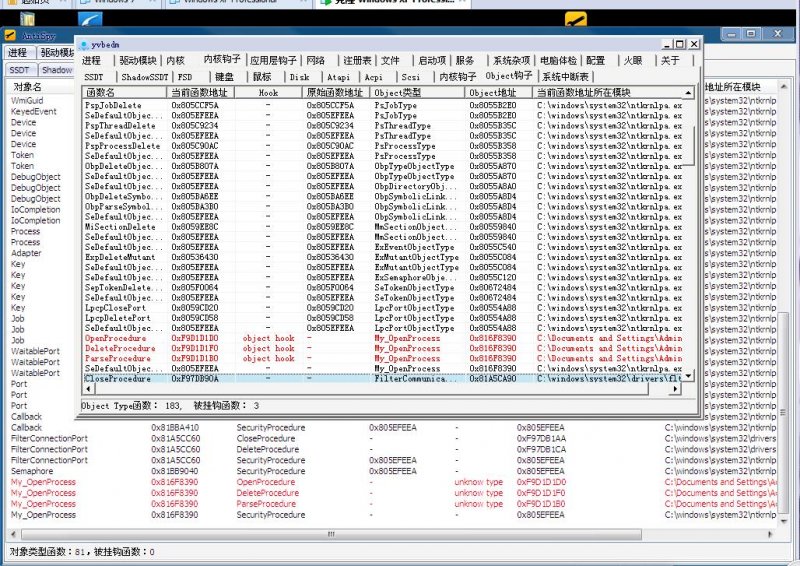Select the 配置 tab
800x566 pixels.
pyautogui.click(x=595, y=60)
